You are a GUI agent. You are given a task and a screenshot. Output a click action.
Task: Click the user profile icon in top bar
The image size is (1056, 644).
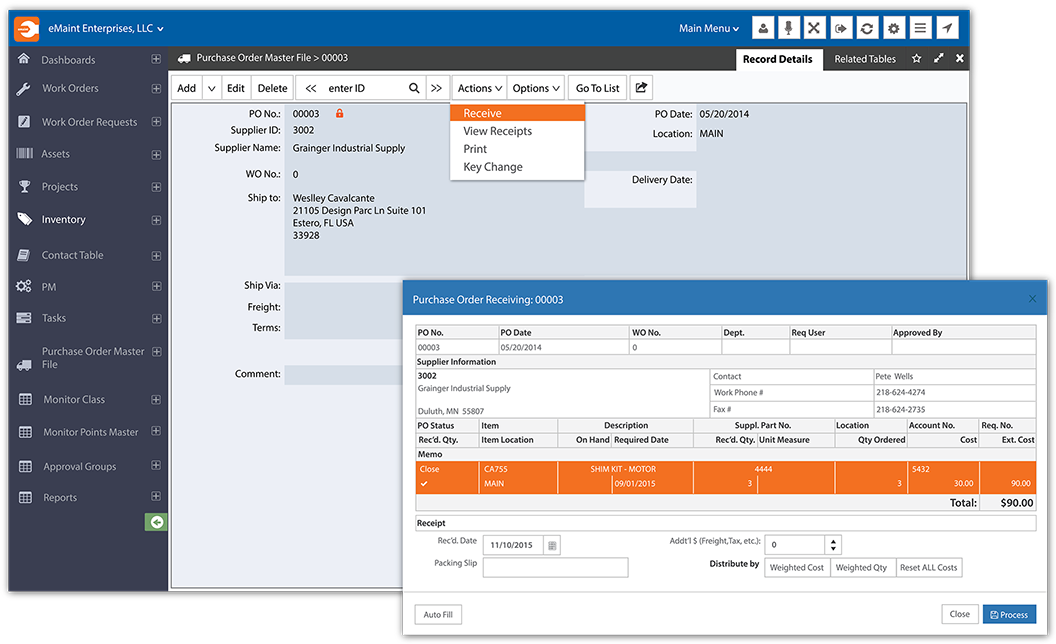coord(762,28)
